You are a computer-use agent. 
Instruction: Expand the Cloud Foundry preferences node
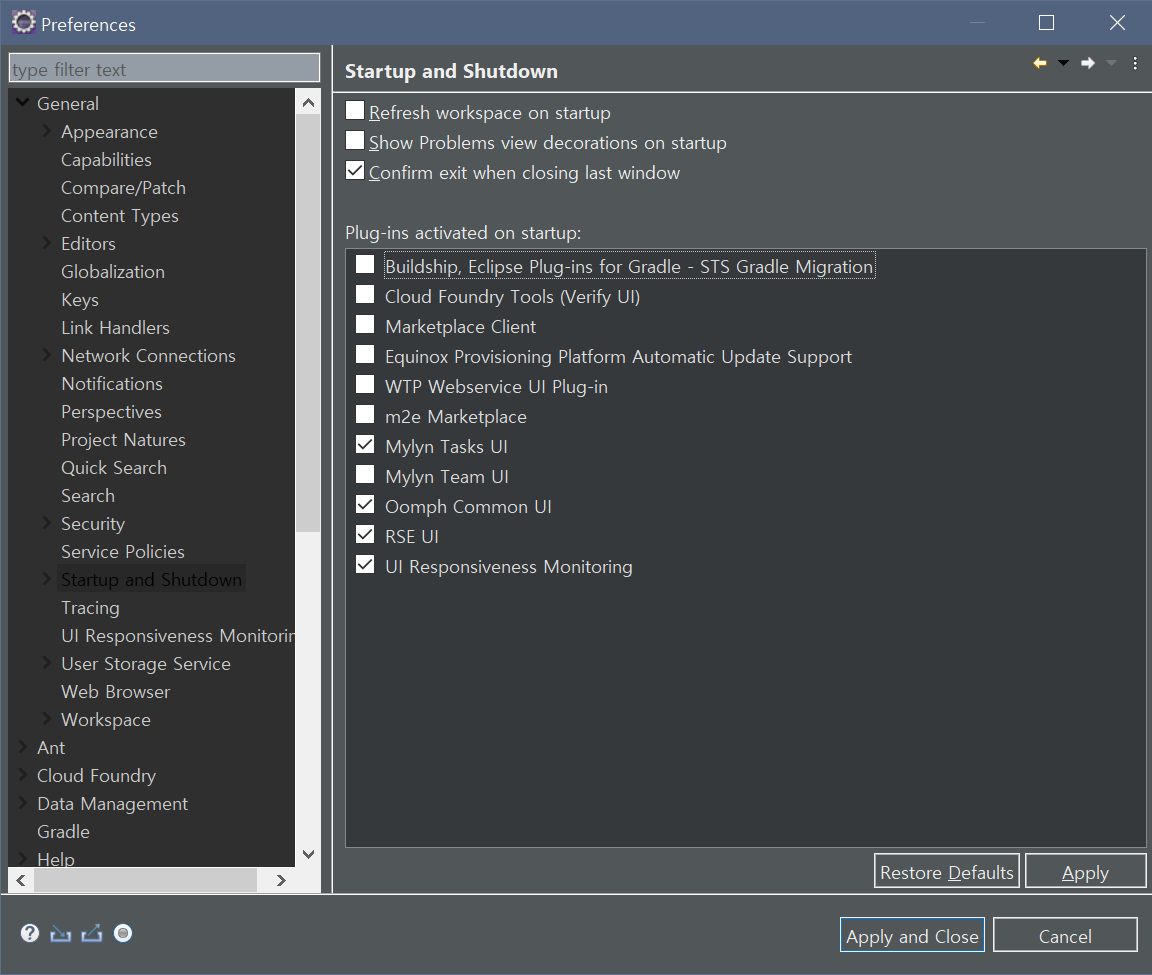[x=23, y=774]
